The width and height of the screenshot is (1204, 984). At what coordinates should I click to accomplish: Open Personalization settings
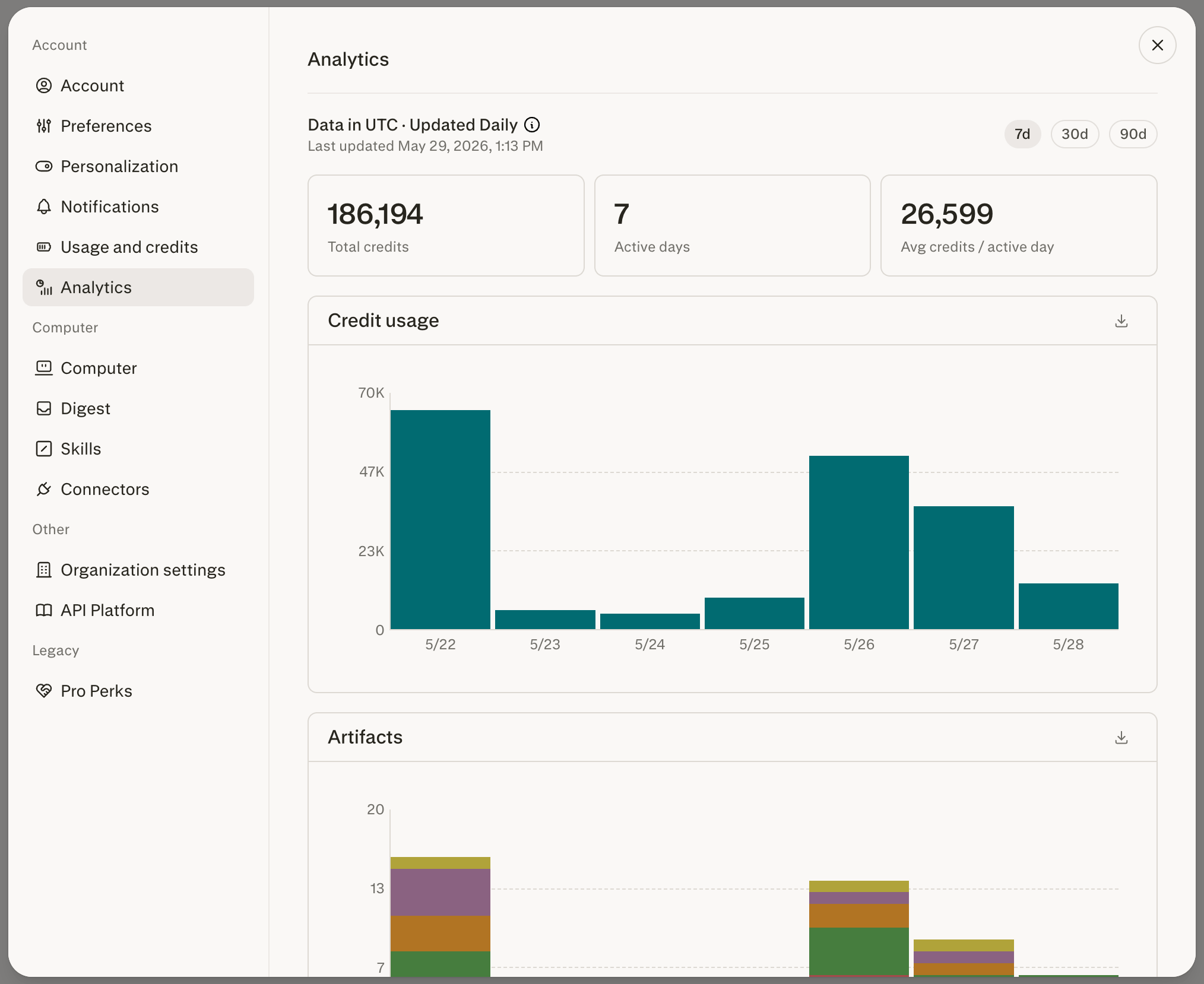pos(138,166)
